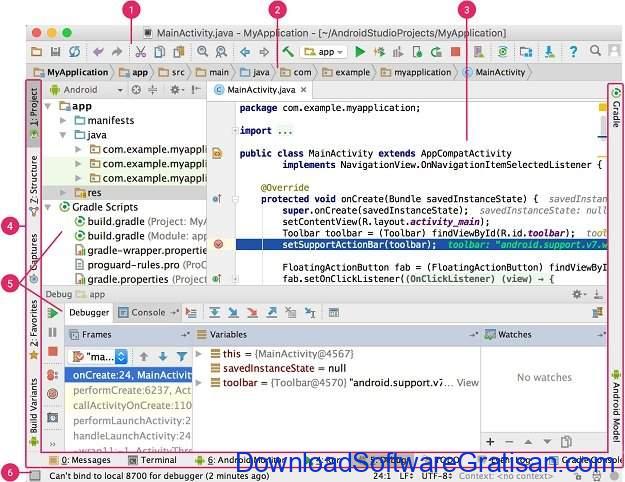Click the Add watch plus icon
Screen dimensions: 625x482
pos(490,442)
